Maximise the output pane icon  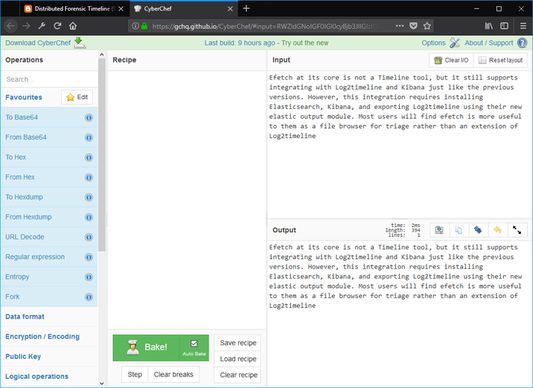point(517,230)
